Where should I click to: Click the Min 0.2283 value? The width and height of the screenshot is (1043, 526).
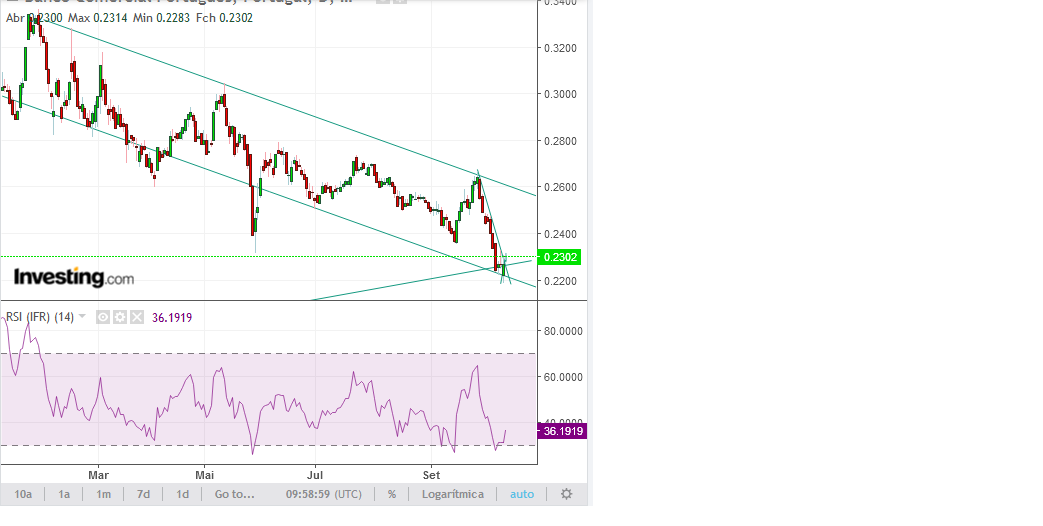click(x=162, y=18)
